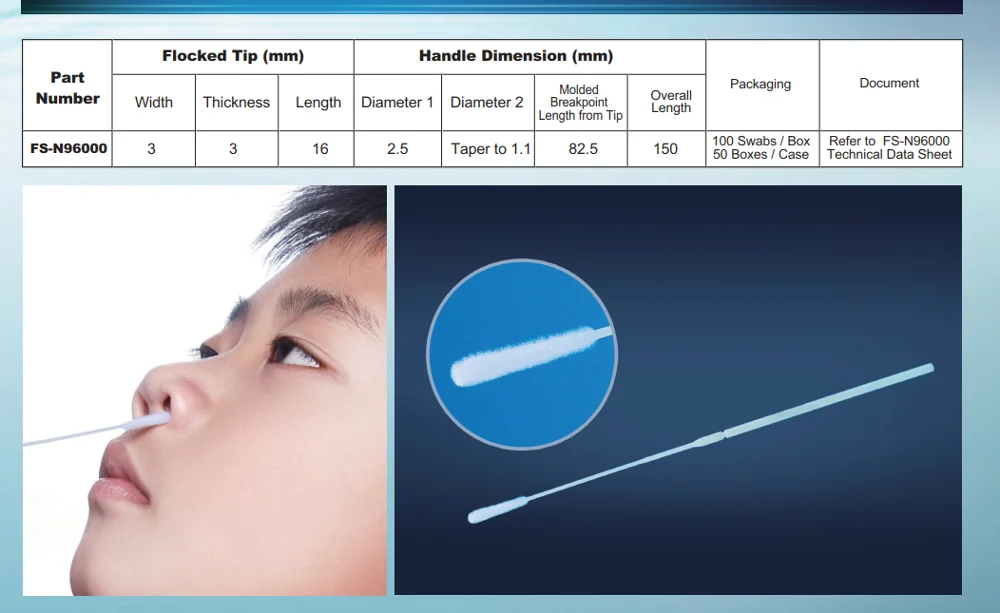Viewport: 1000px width, 613px height.
Task: Click the Handle Dimension (mm) header
Action: (x=515, y=56)
